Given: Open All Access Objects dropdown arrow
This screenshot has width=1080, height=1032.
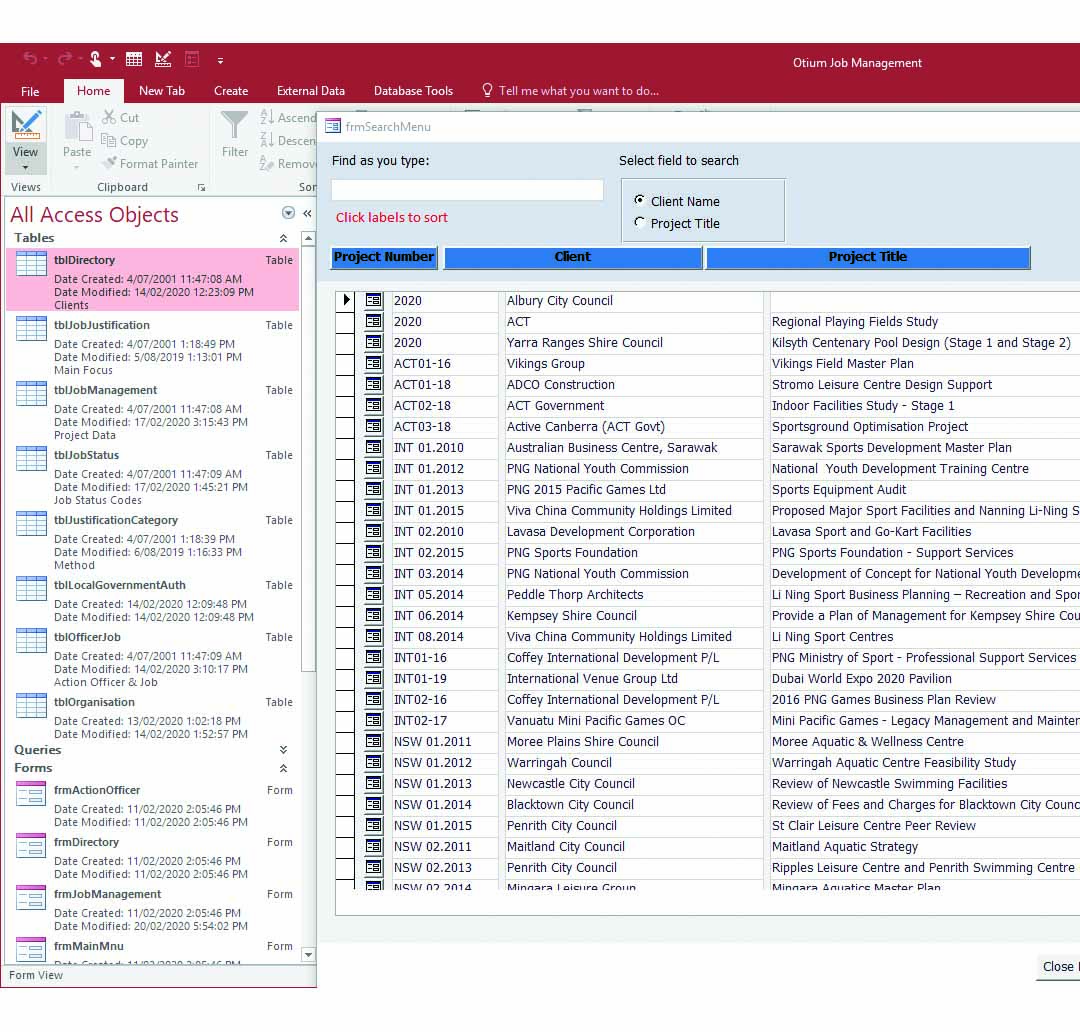Looking at the screenshot, I should click(x=289, y=213).
